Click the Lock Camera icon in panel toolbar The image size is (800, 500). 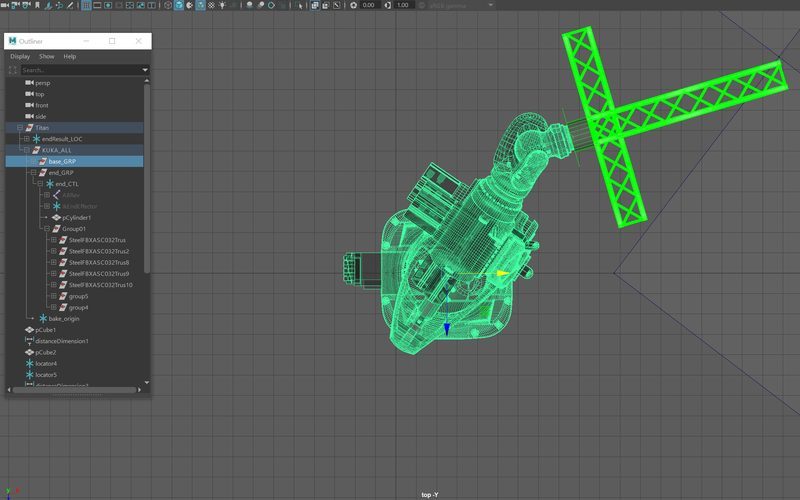[15, 5]
